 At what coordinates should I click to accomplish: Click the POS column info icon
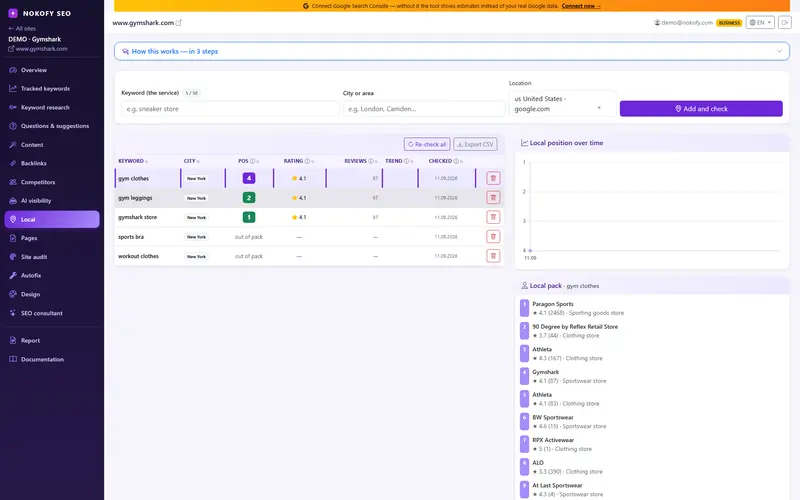(x=253, y=161)
